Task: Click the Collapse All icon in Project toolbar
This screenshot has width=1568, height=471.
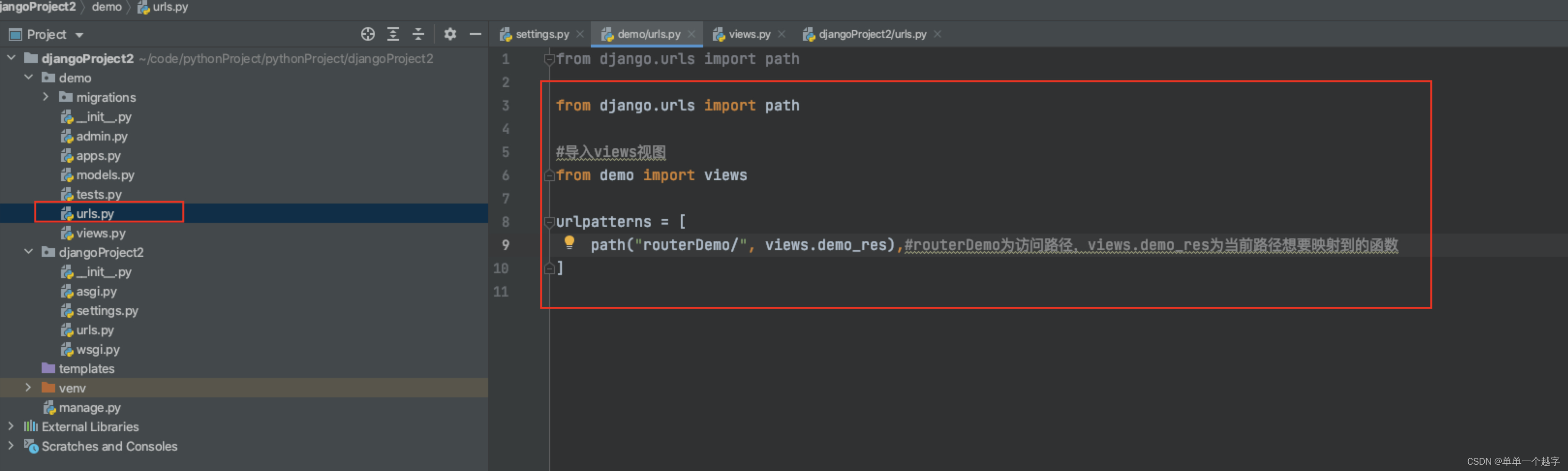Action: (418, 34)
